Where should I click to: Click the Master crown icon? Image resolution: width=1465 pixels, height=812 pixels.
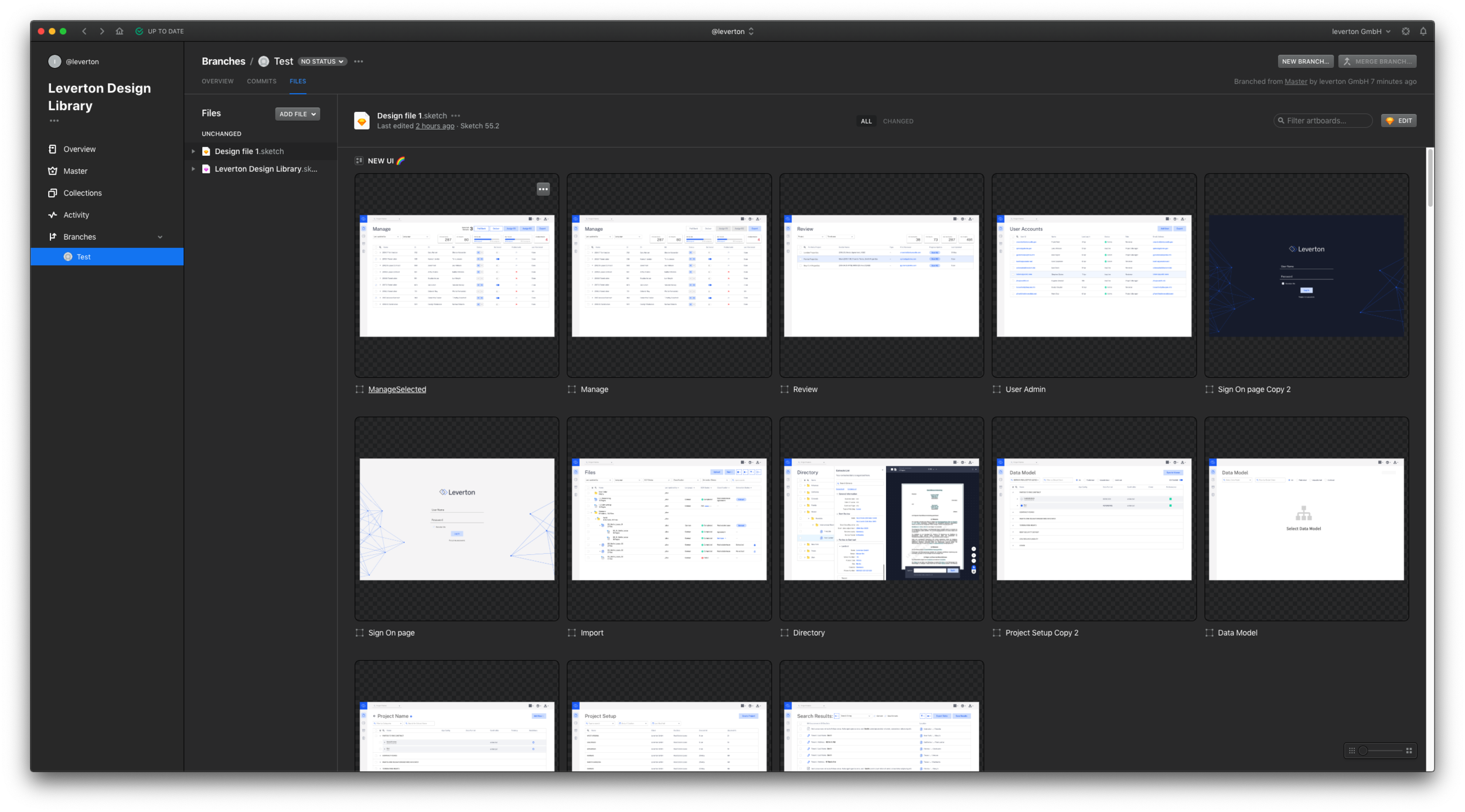[x=53, y=171]
